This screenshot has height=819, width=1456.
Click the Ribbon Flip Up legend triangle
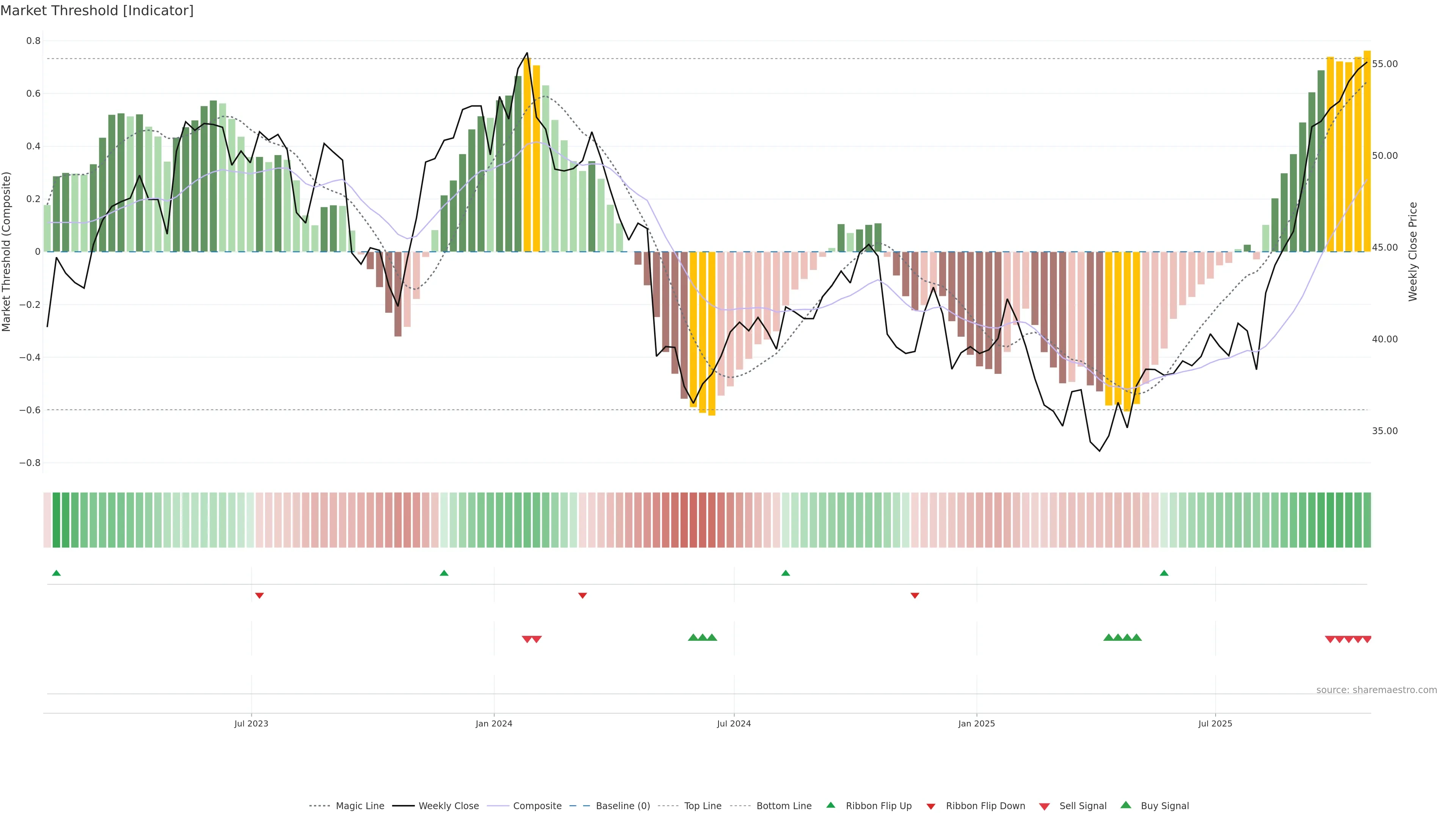click(830, 805)
